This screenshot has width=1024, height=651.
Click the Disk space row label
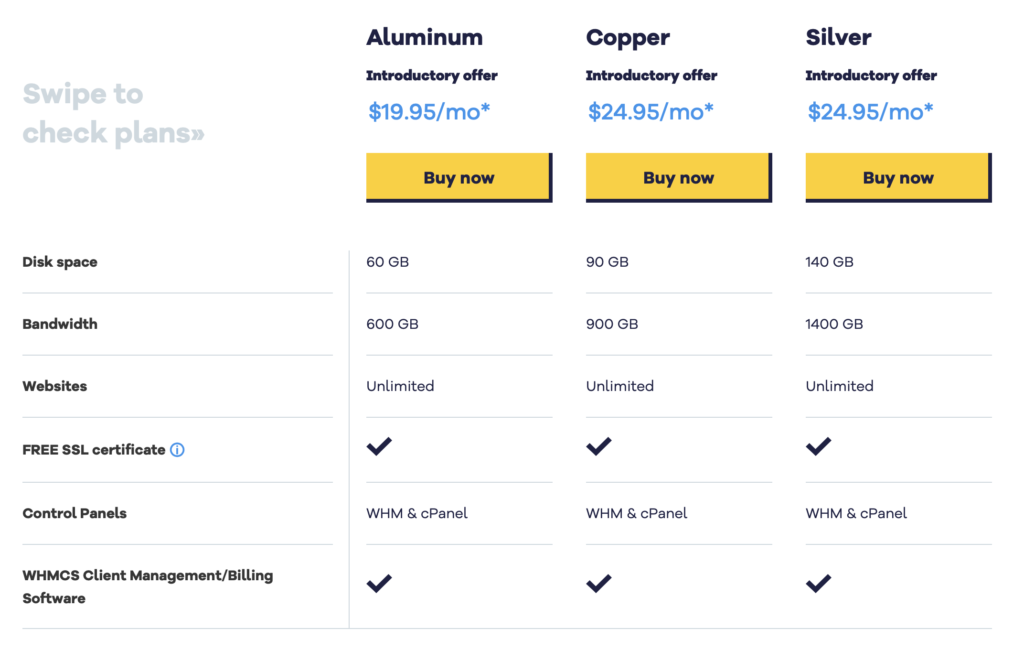(60, 262)
